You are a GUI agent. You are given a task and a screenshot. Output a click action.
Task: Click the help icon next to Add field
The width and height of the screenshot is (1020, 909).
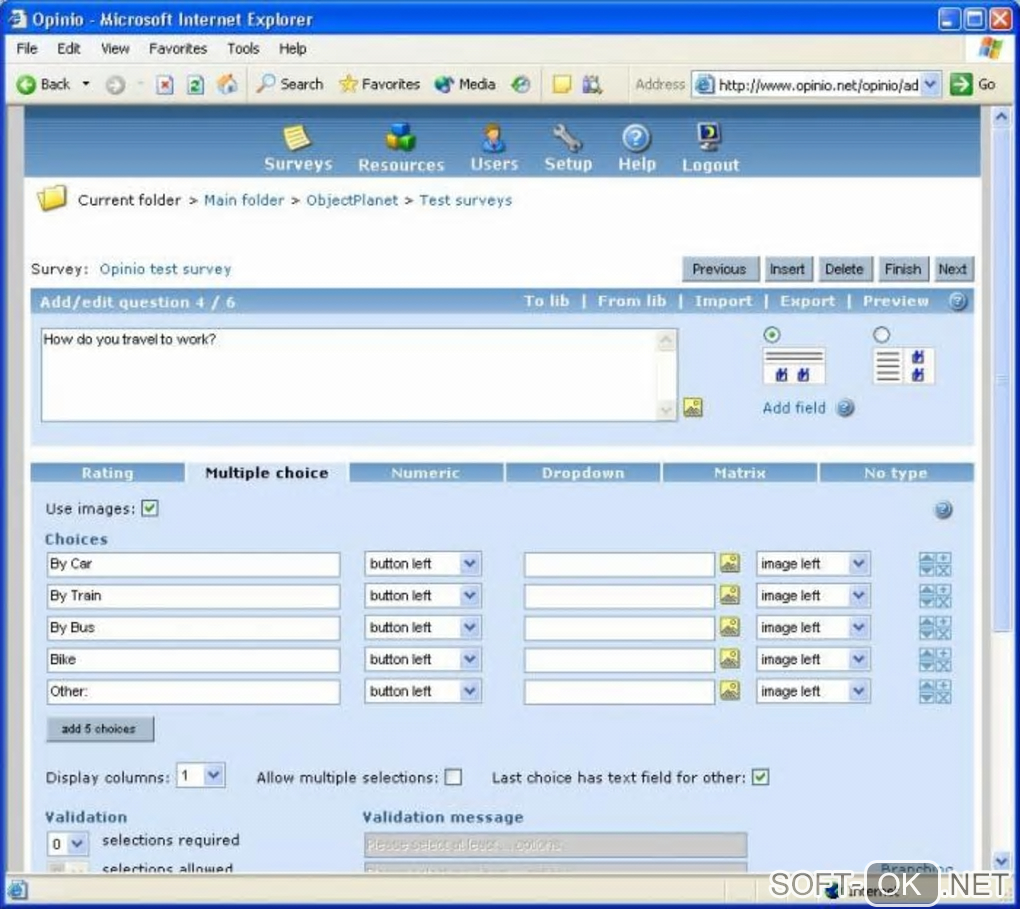click(x=845, y=408)
